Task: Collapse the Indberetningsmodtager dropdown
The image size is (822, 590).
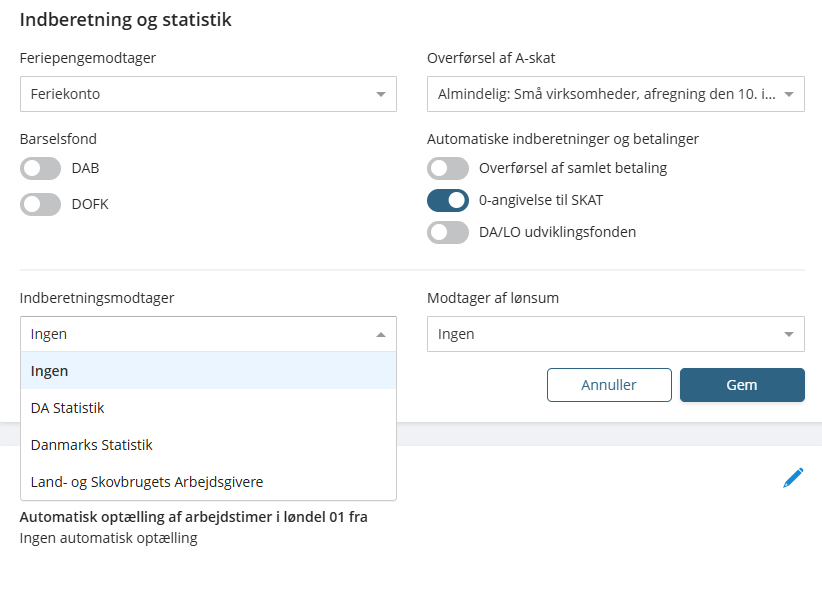Action: pyautogui.click(x=208, y=334)
